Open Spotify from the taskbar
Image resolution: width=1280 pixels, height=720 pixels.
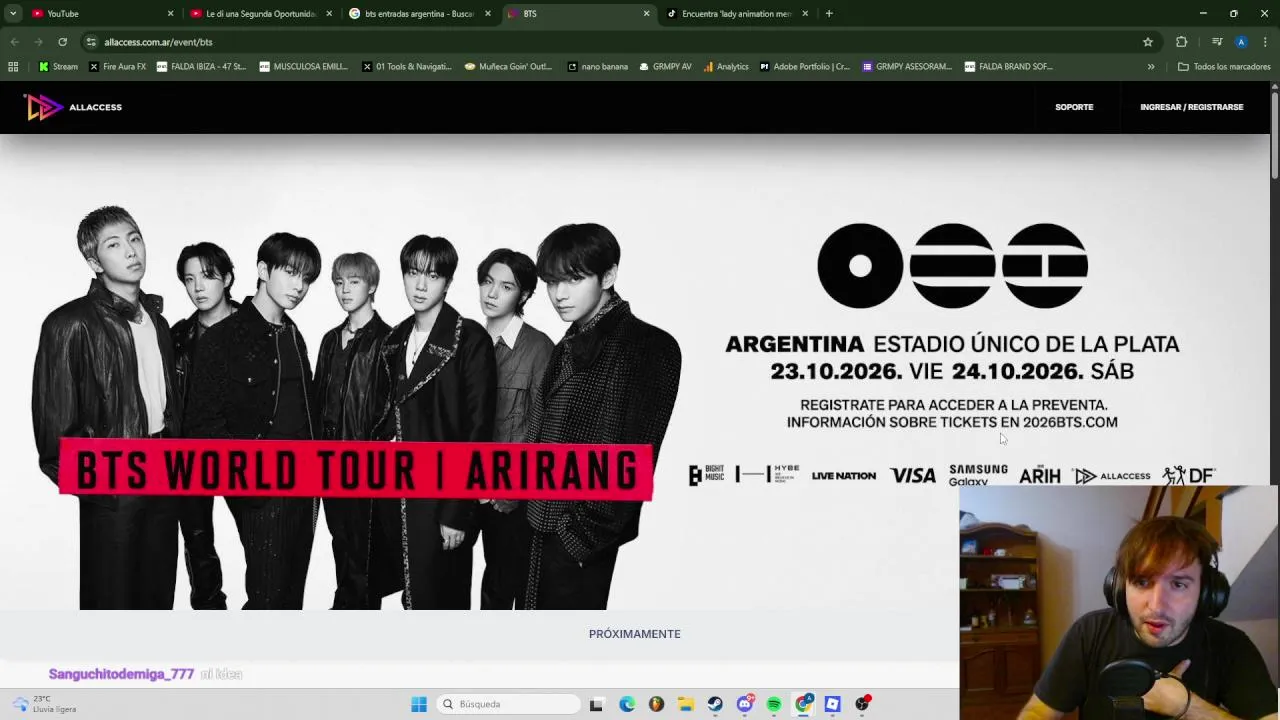(774, 704)
